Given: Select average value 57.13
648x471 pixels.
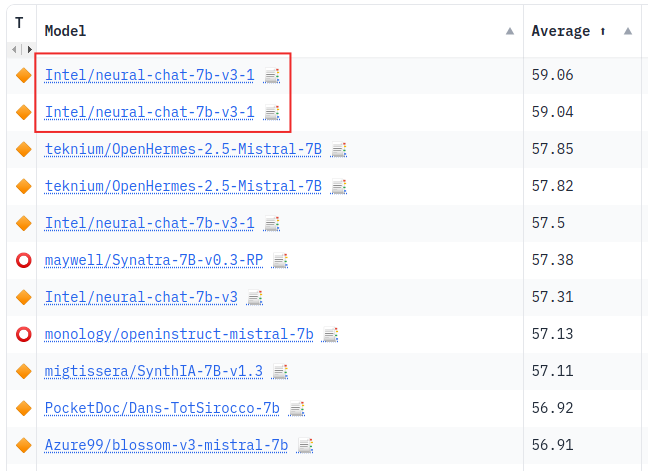Looking at the screenshot, I should (553, 334).
